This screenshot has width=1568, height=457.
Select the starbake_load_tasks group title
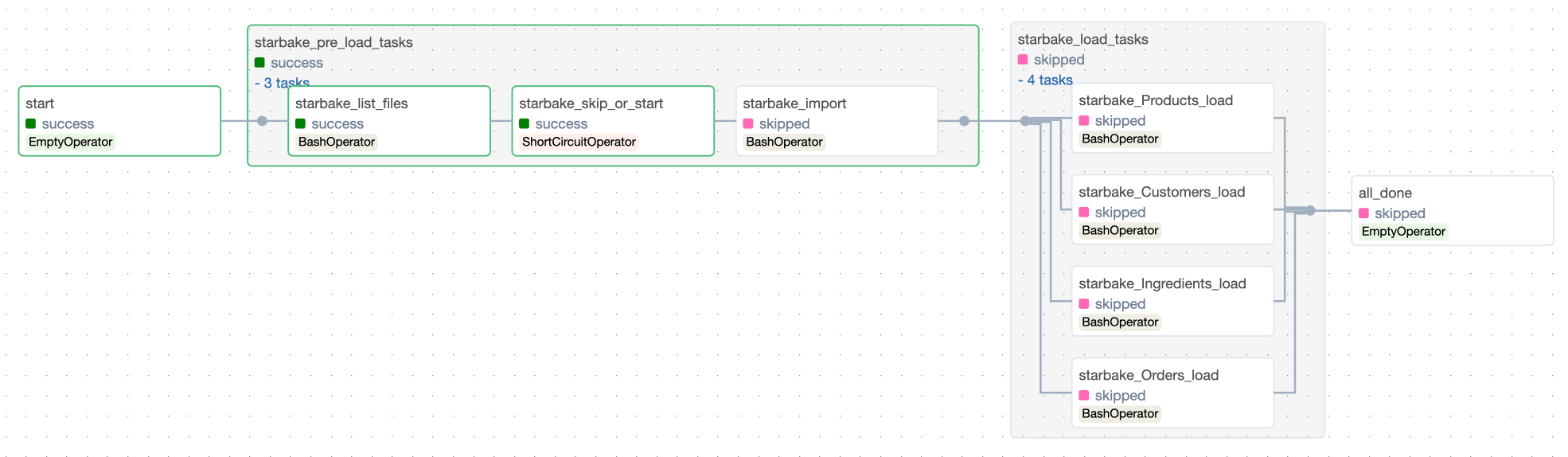(x=1082, y=39)
